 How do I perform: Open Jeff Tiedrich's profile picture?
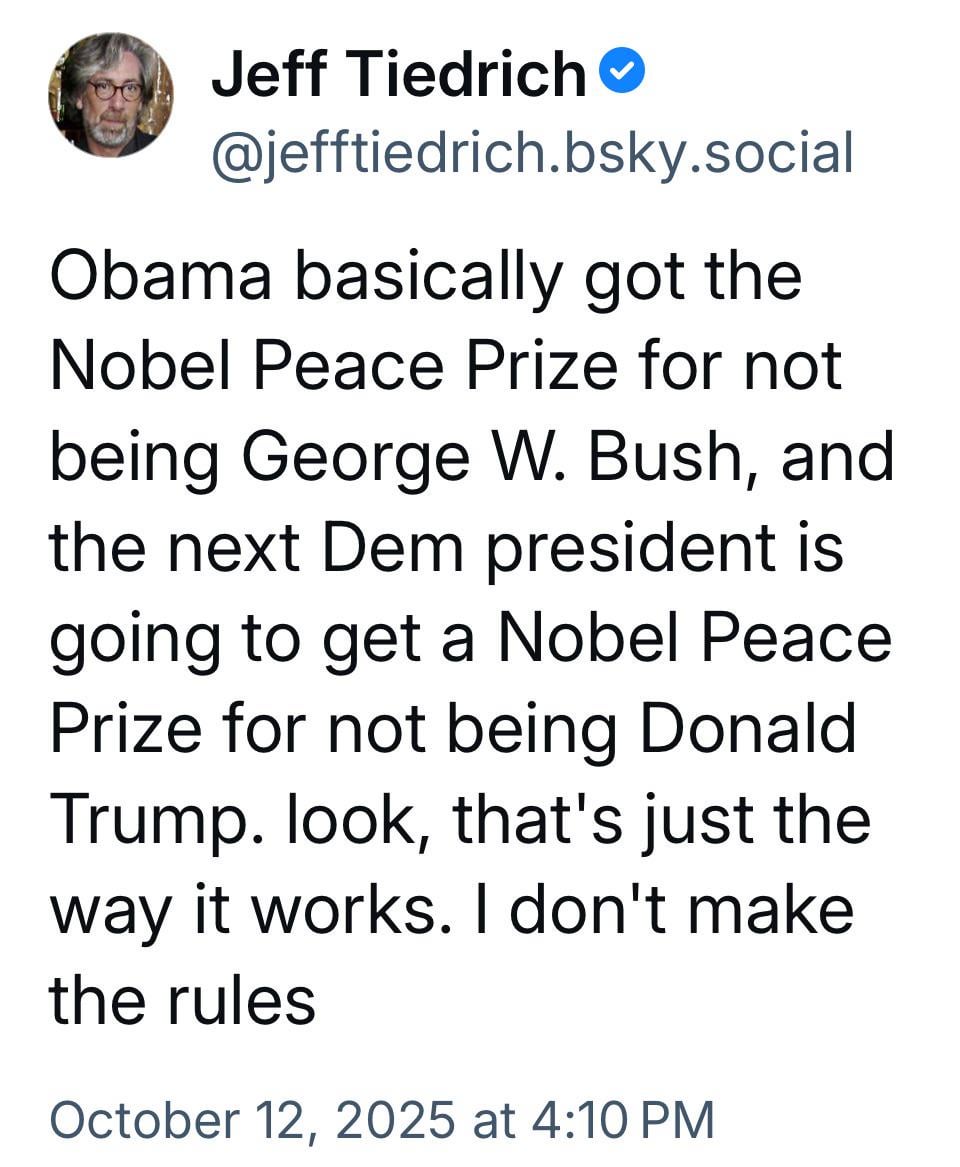[x=110, y=95]
